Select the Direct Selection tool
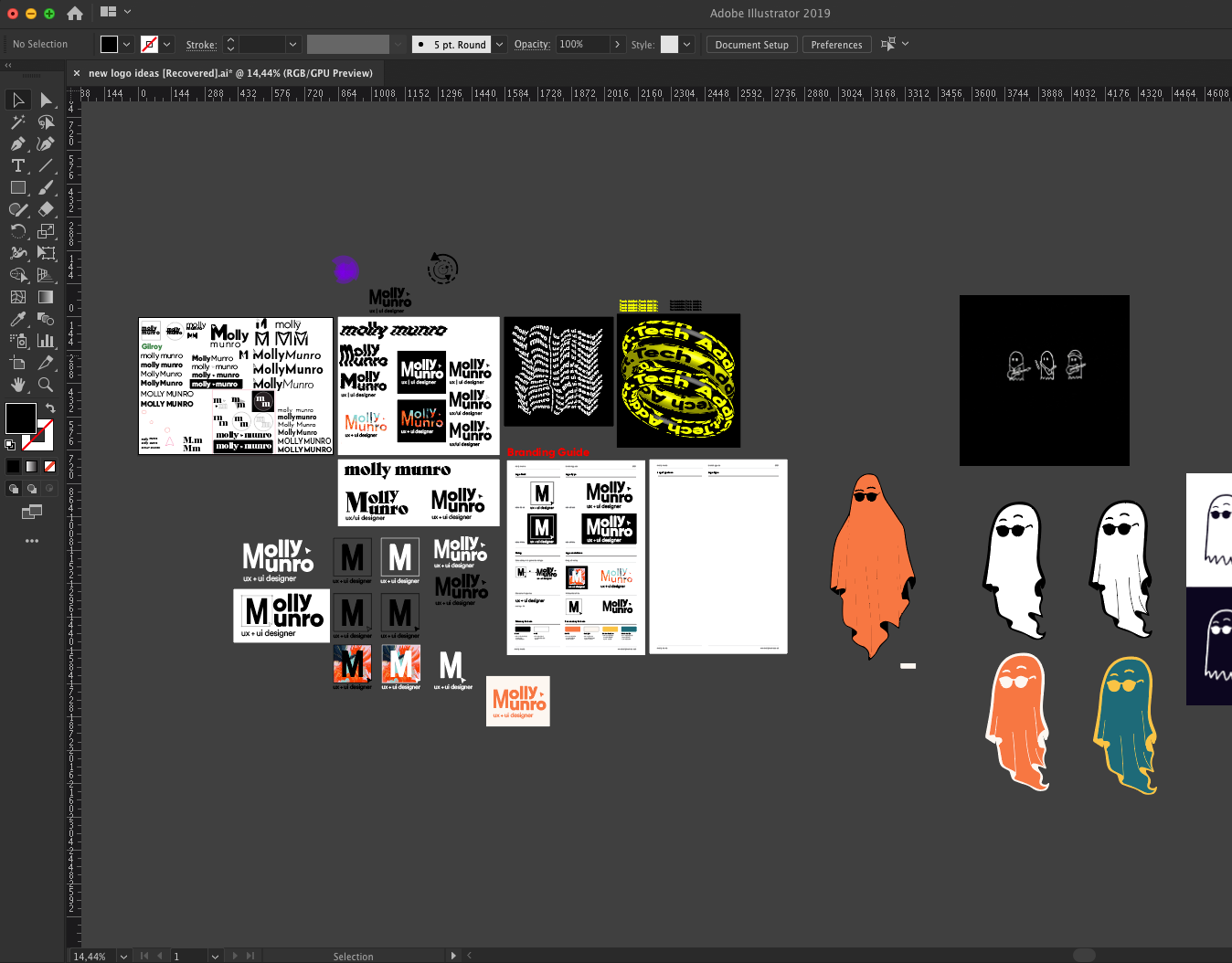This screenshot has height=963, width=1232. 46,100
